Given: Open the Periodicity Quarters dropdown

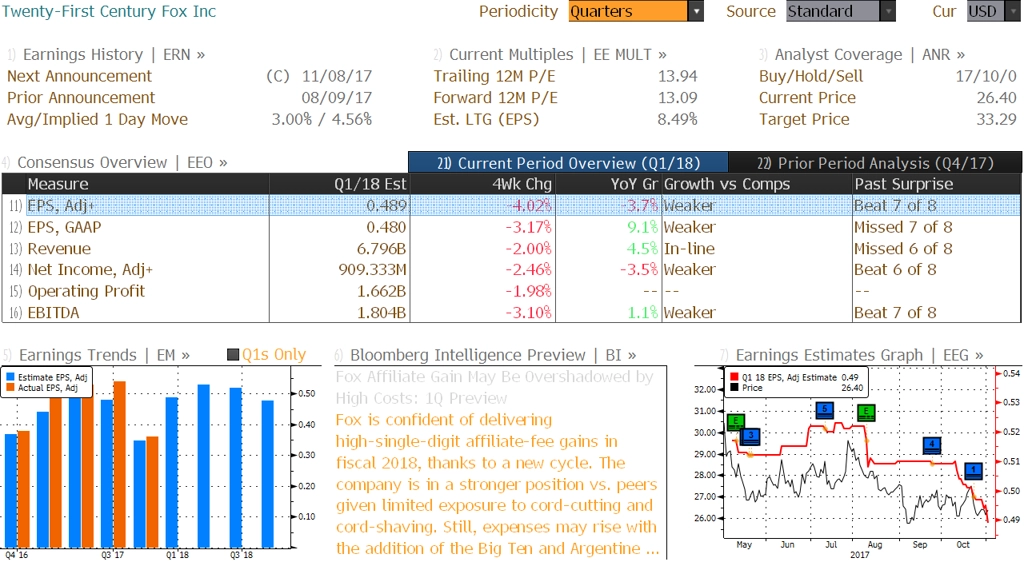Looking at the screenshot, I should click(636, 11).
